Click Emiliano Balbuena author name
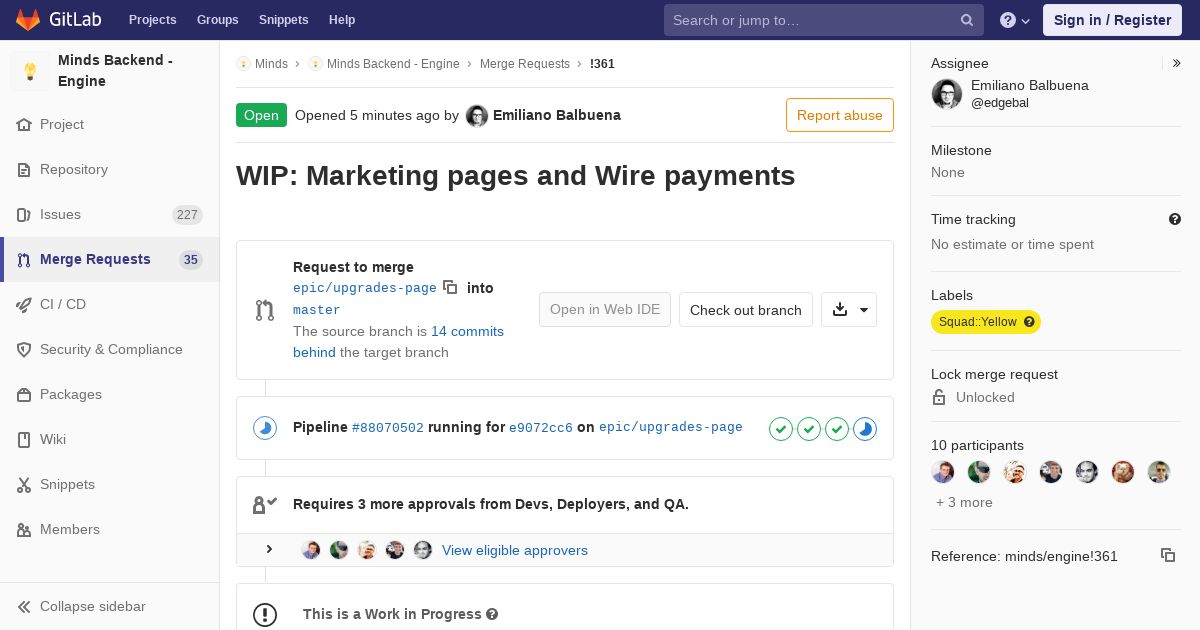Image resolution: width=1200 pixels, height=630 pixels. point(557,115)
